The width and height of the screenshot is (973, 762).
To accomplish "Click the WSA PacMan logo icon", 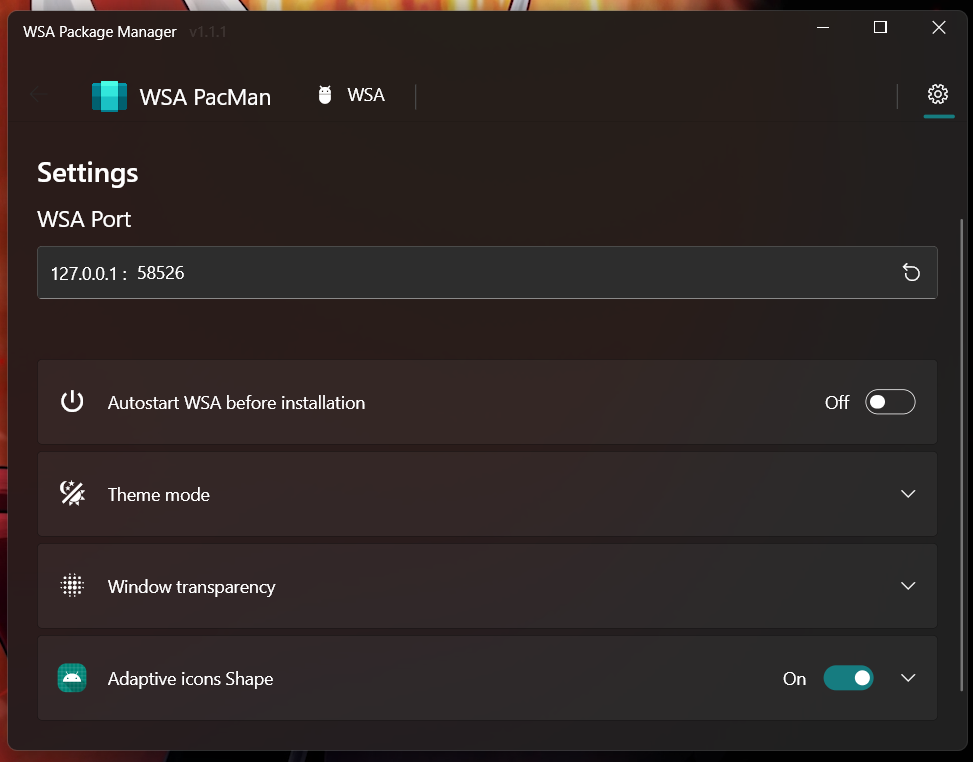I will (109, 96).
